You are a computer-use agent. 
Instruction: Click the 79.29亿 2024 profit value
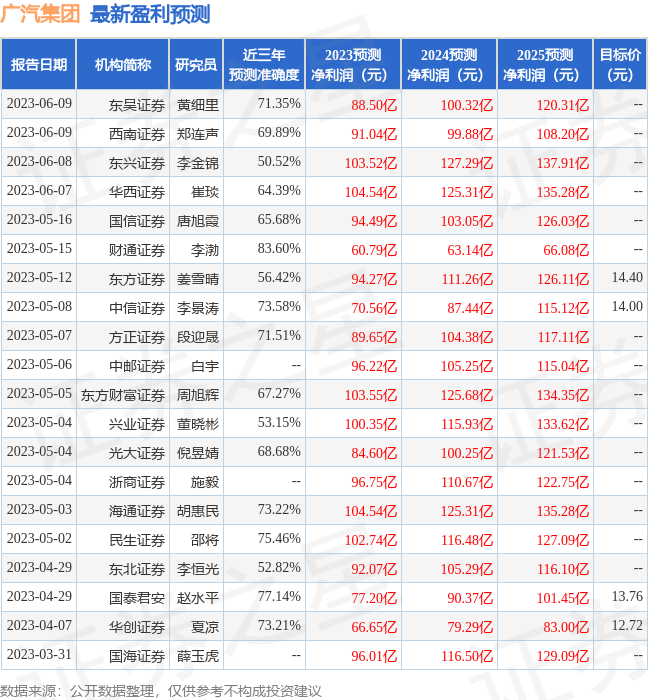(x=470, y=628)
